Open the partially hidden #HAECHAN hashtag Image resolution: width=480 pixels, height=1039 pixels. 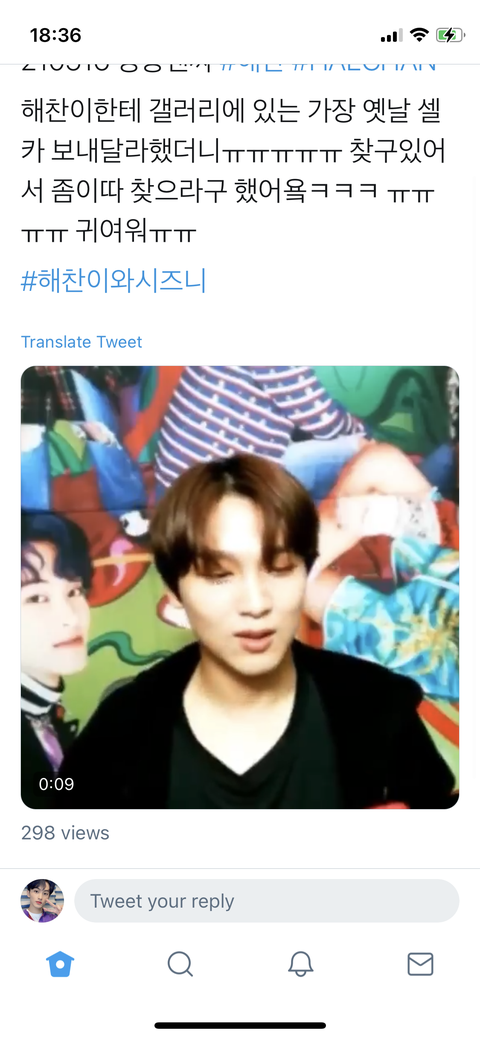tap(365, 68)
